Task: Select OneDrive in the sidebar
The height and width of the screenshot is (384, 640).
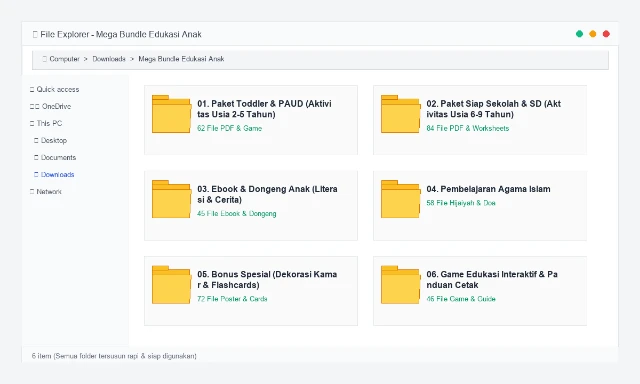Action: [x=51, y=107]
